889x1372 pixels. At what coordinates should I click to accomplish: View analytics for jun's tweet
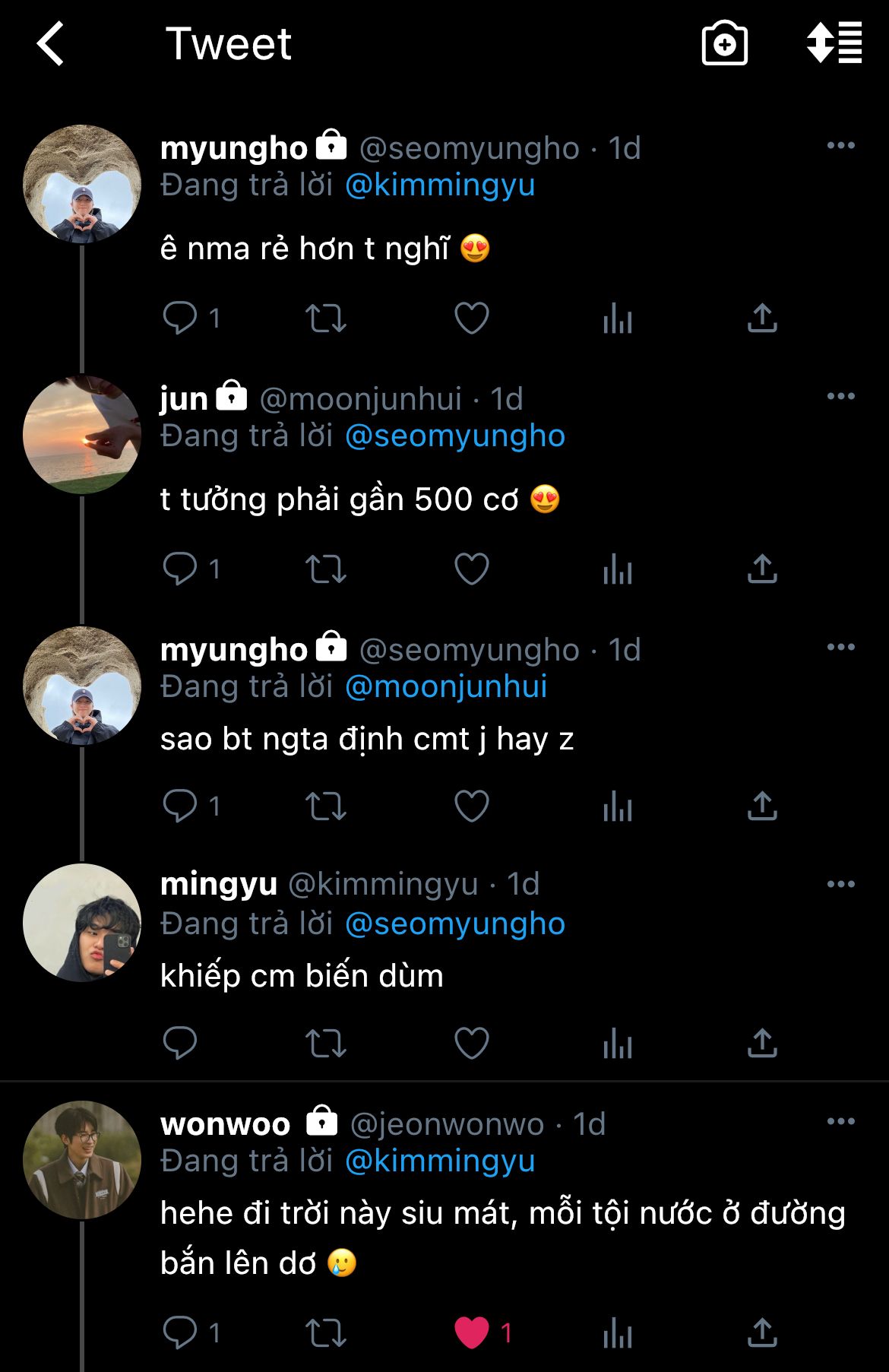pos(617,569)
